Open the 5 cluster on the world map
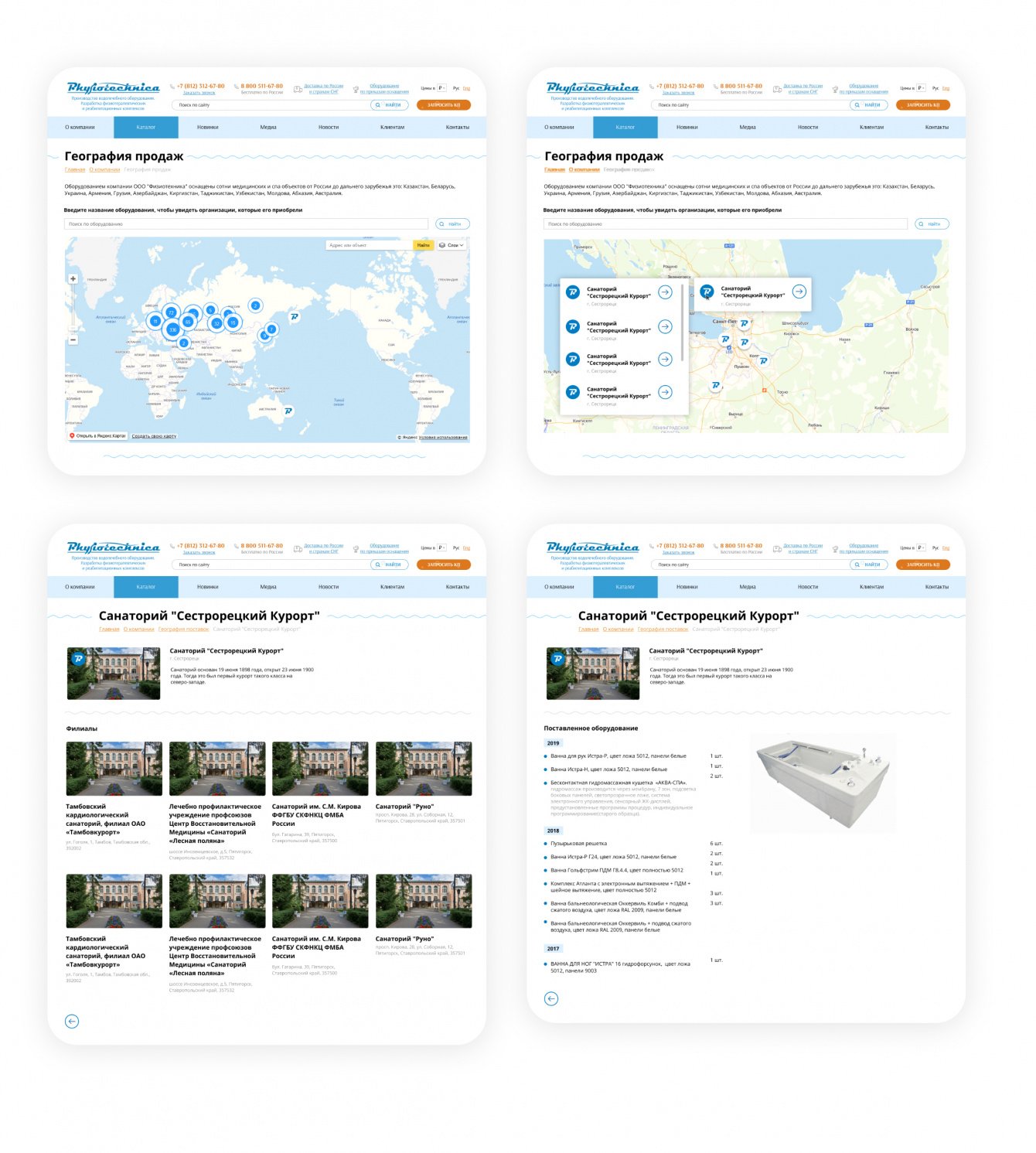The height and width of the screenshot is (1153, 1036). [210, 310]
